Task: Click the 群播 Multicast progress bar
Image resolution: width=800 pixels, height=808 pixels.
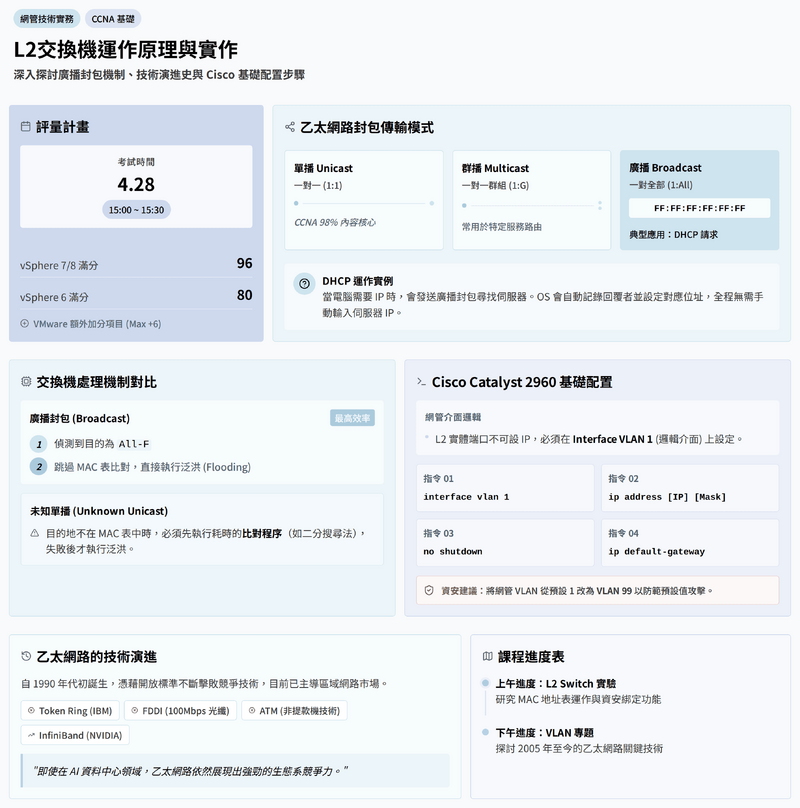Action: click(x=530, y=204)
